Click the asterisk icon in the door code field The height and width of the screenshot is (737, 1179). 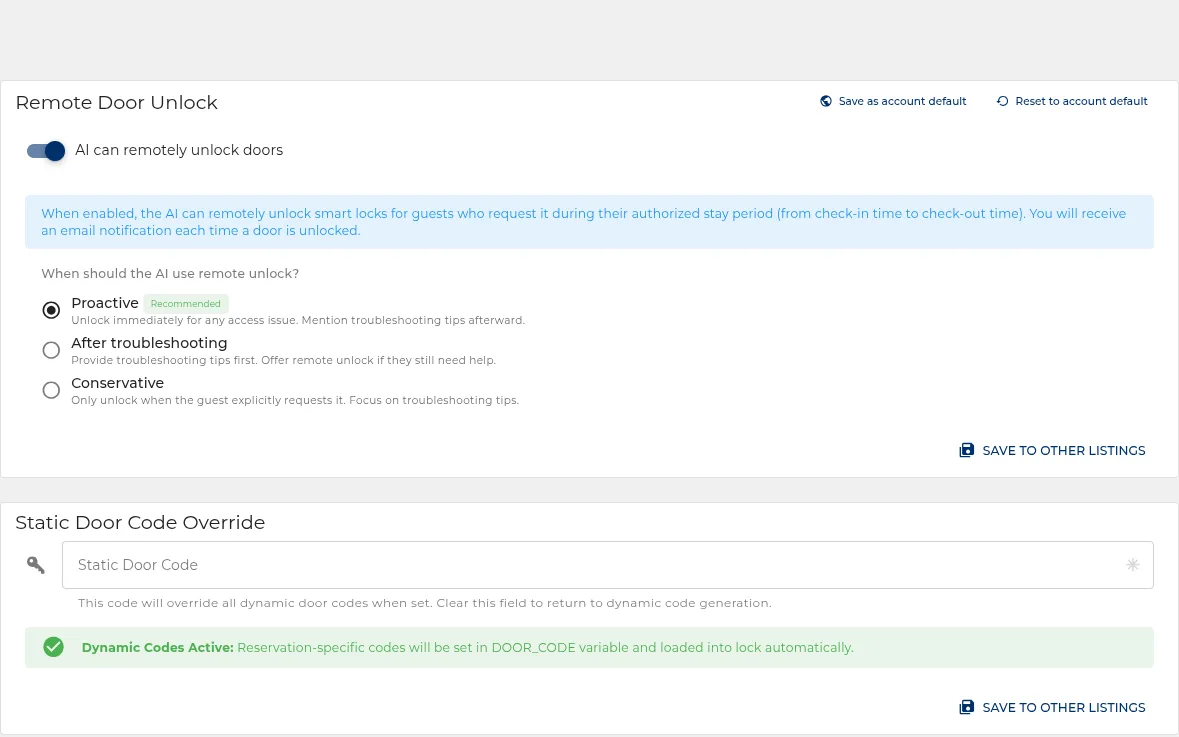pyautogui.click(x=1132, y=565)
